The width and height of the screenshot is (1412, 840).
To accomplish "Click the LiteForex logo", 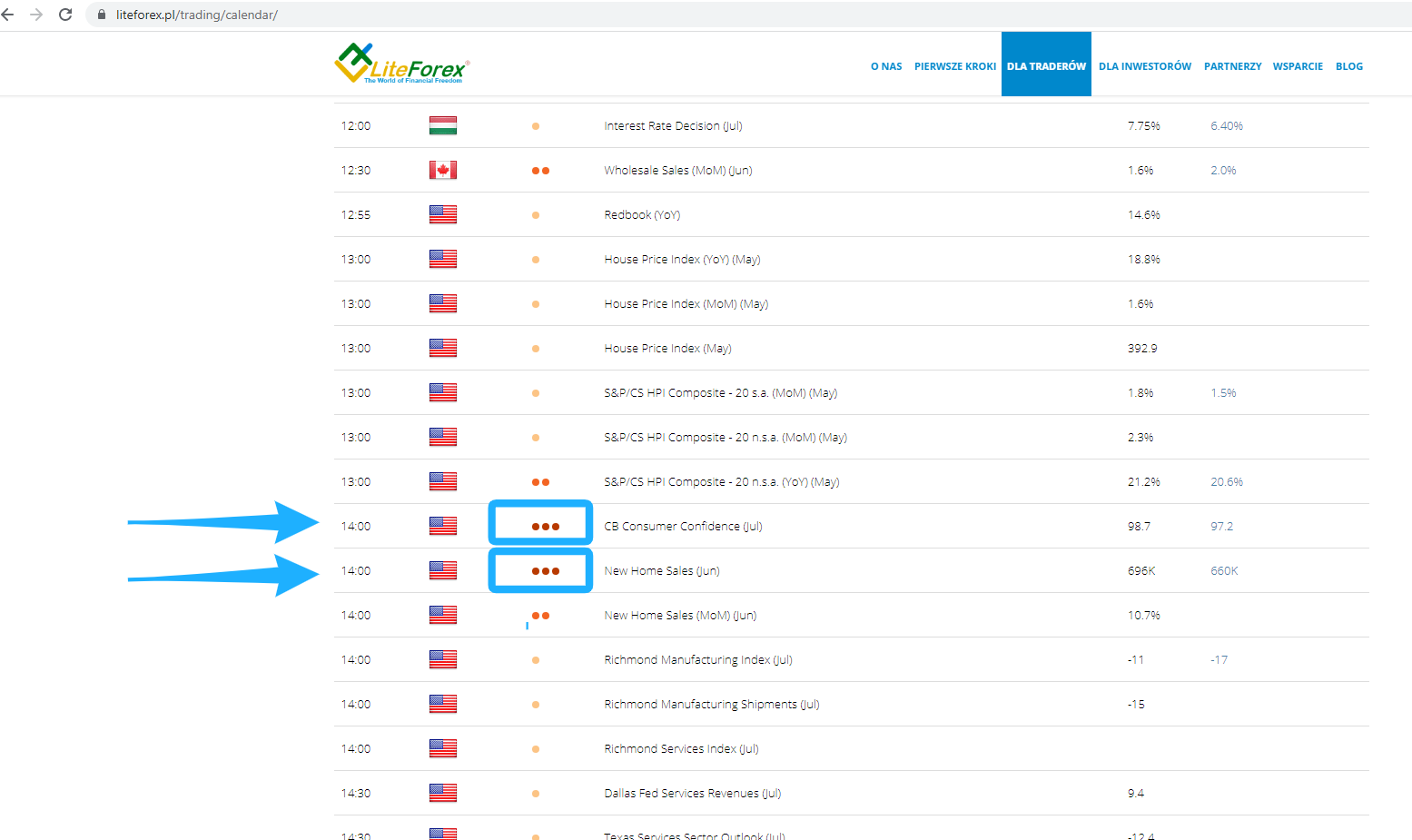I will [x=402, y=63].
